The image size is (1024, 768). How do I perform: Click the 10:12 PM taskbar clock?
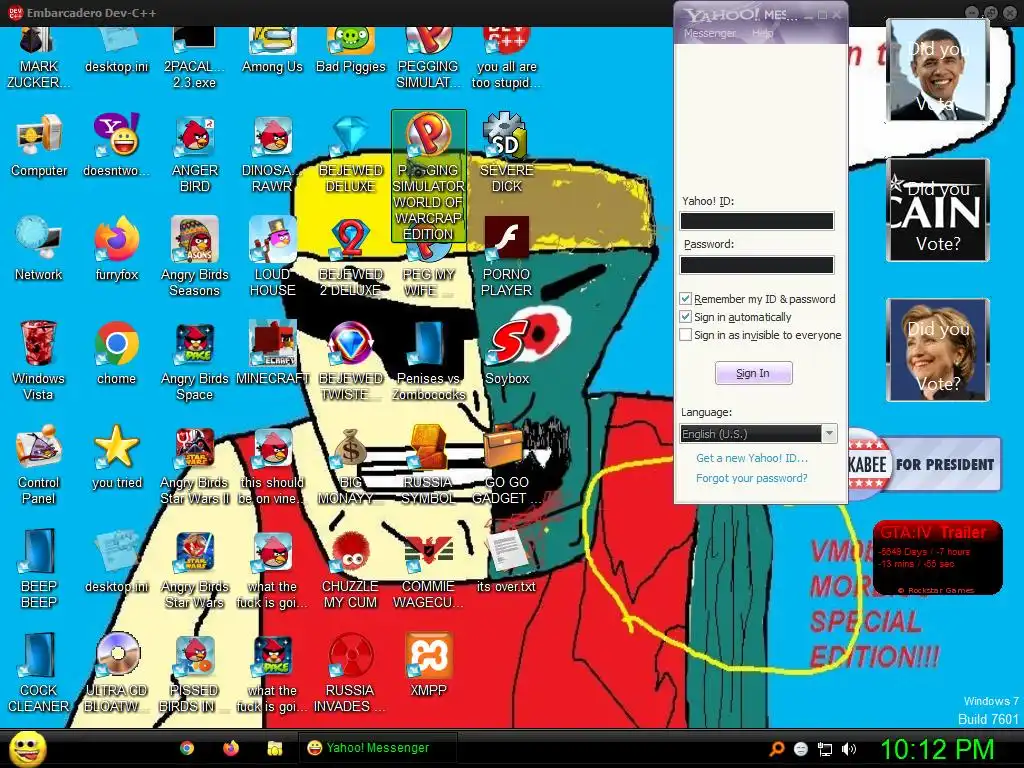pos(937,749)
